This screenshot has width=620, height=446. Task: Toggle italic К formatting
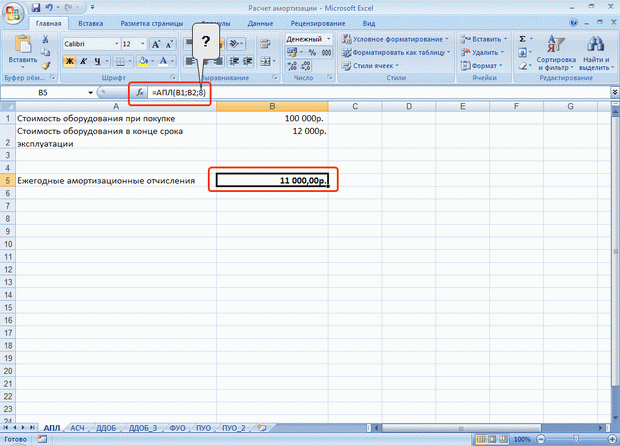(x=83, y=61)
